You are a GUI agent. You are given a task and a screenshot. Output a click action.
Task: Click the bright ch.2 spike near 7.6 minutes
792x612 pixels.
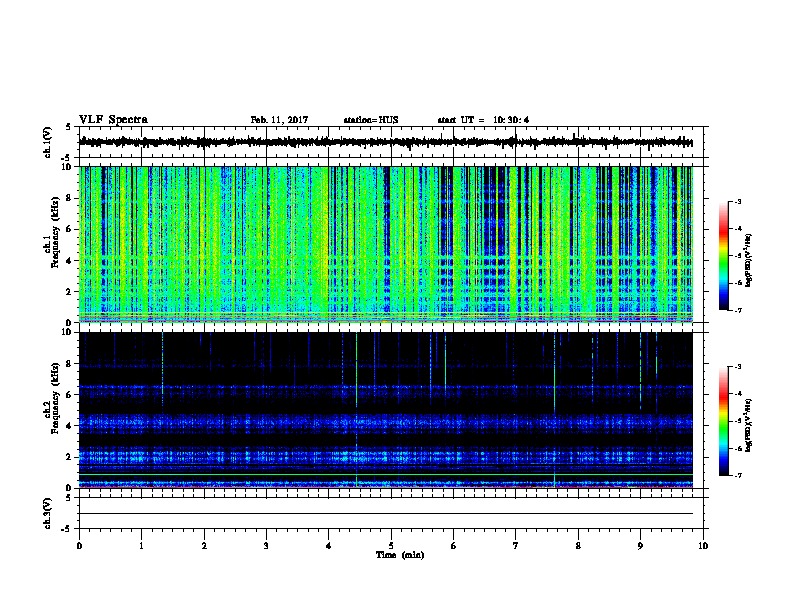[555, 410]
